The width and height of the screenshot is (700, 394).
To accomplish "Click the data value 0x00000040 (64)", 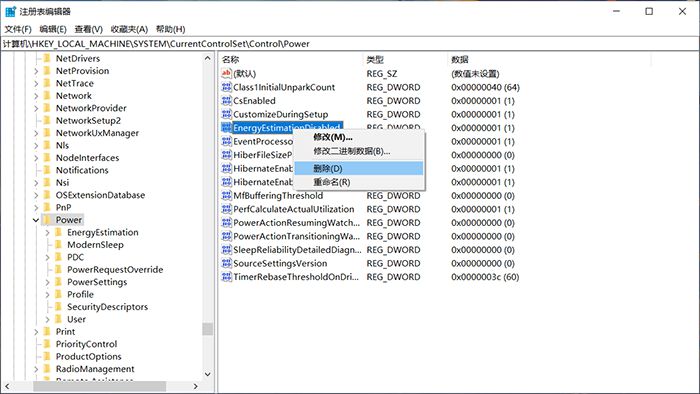I will pos(485,87).
